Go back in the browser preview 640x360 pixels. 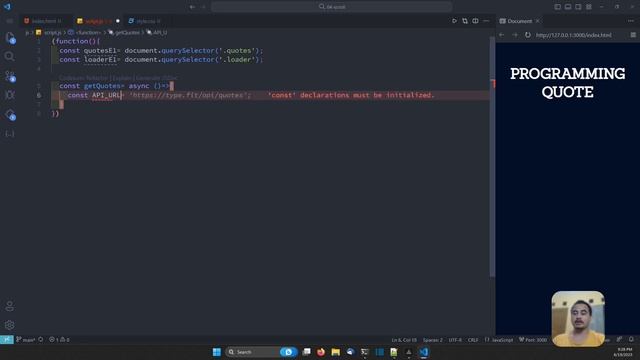point(502,35)
